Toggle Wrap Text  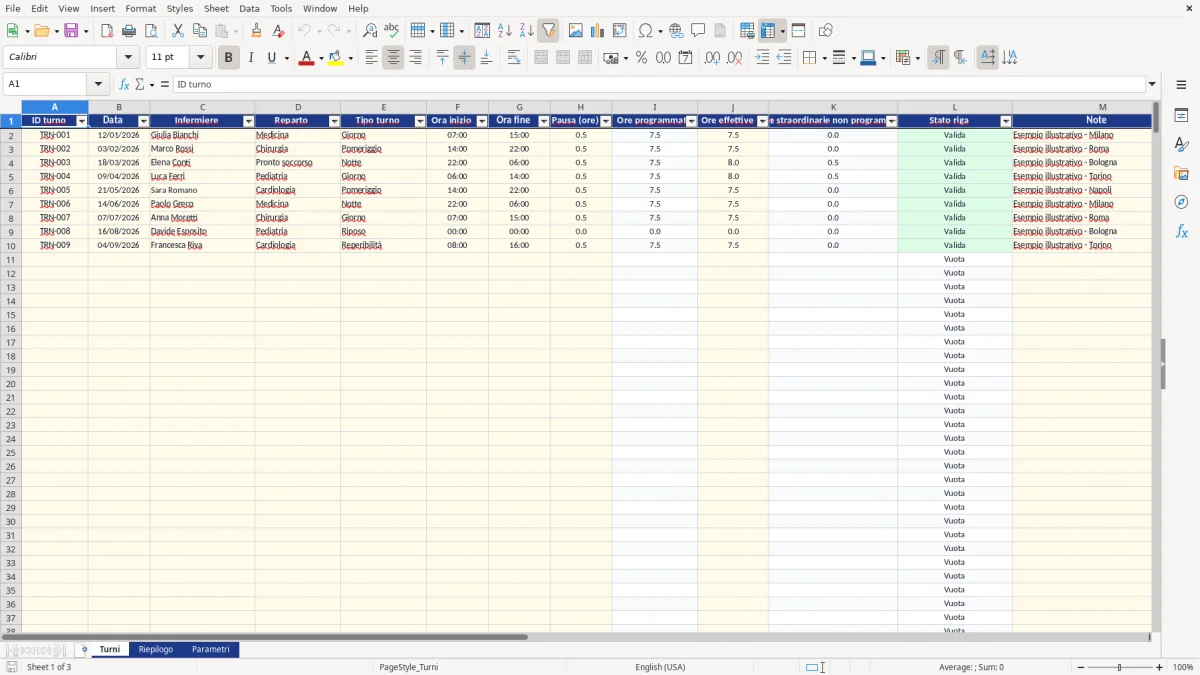pos(514,58)
